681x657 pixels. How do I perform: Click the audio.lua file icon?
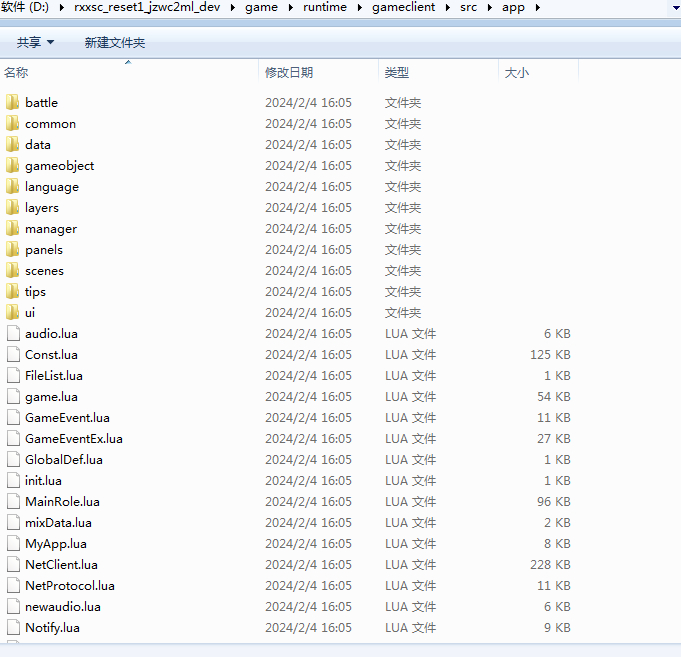[x=12, y=333]
